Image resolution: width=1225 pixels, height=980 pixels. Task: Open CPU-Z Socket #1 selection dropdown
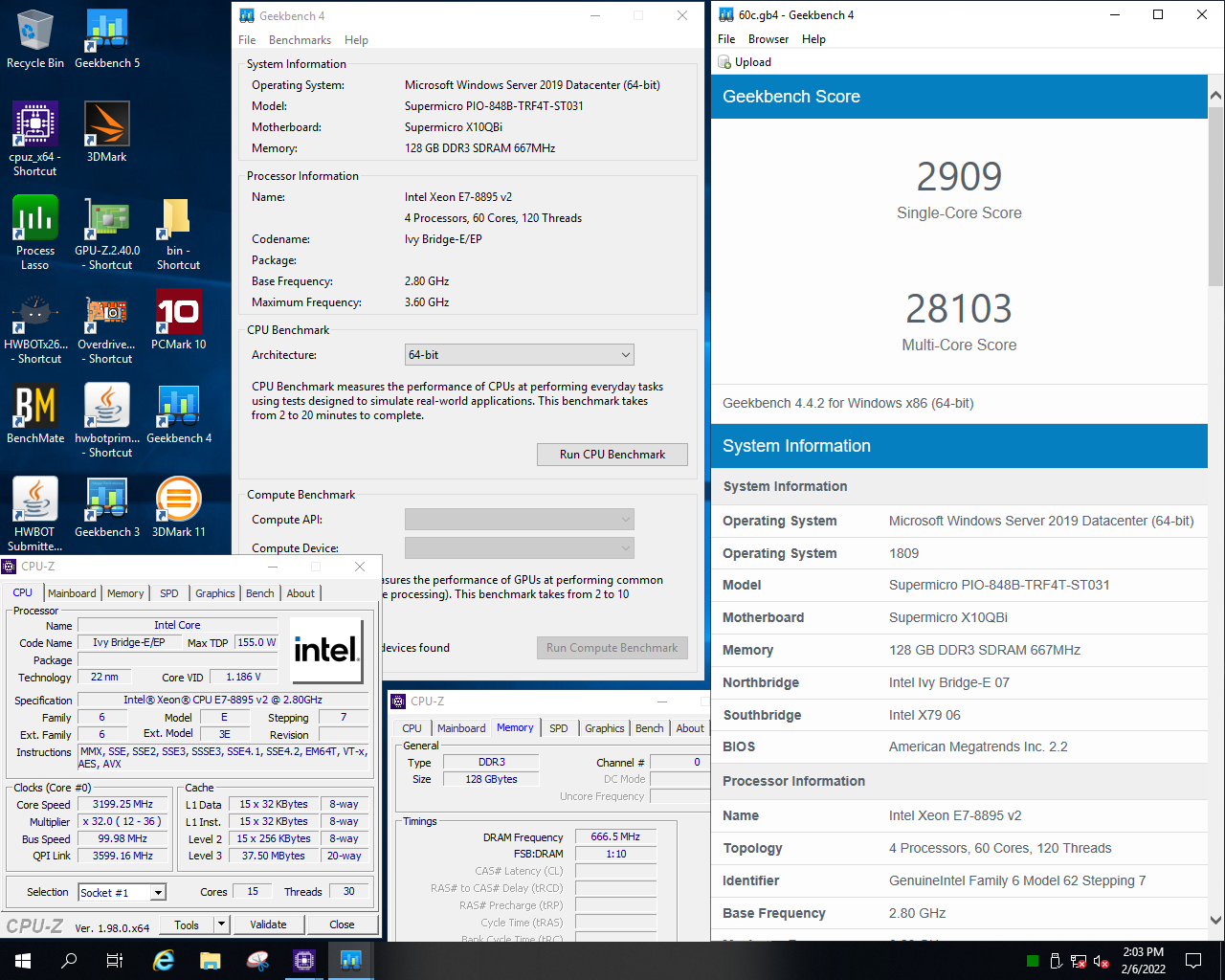click(122, 892)
